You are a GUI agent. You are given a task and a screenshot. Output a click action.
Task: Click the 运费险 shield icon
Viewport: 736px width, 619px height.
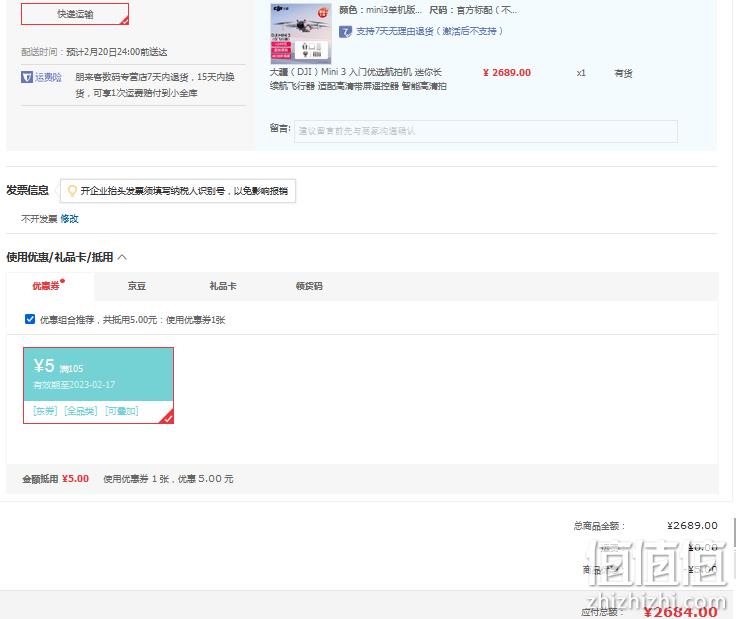pos(27,77)
